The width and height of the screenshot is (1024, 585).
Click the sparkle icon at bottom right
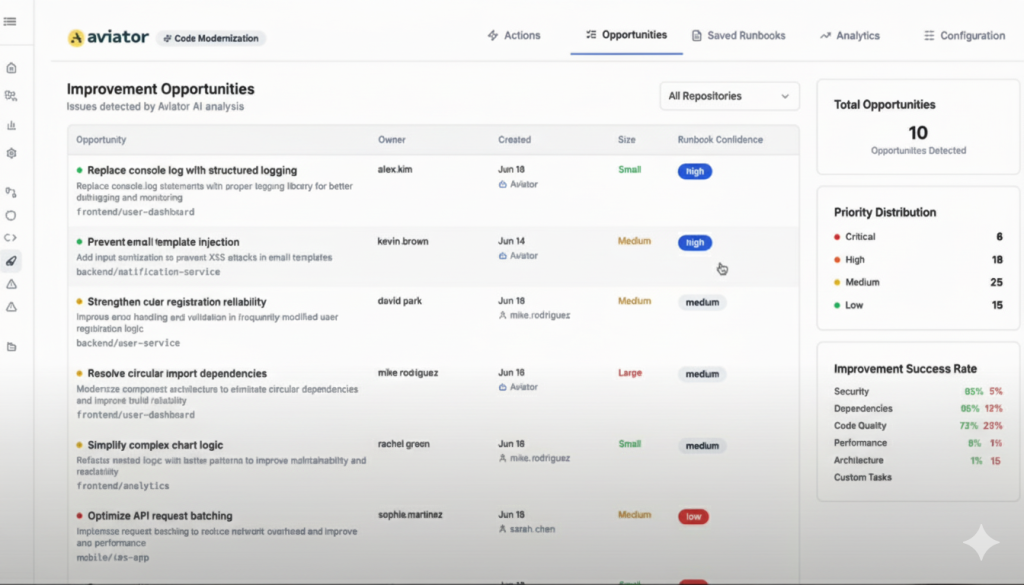981,541
